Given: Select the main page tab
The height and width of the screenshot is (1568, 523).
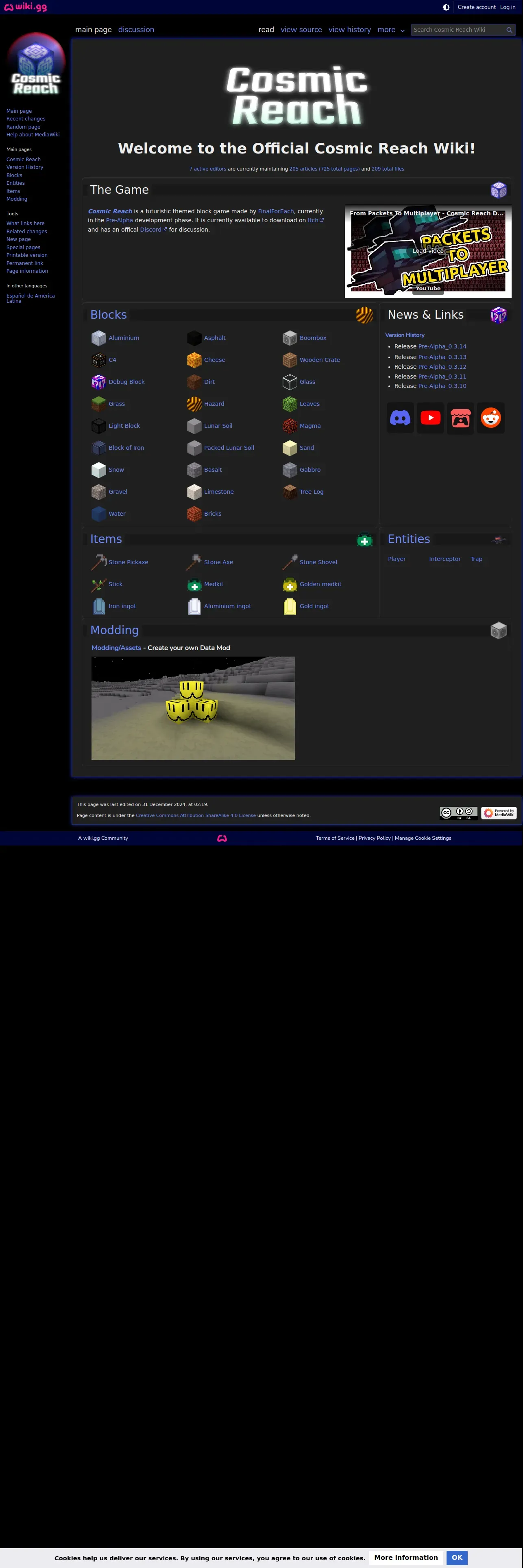Looking at the screenshot, I should (x=94, y=30).
